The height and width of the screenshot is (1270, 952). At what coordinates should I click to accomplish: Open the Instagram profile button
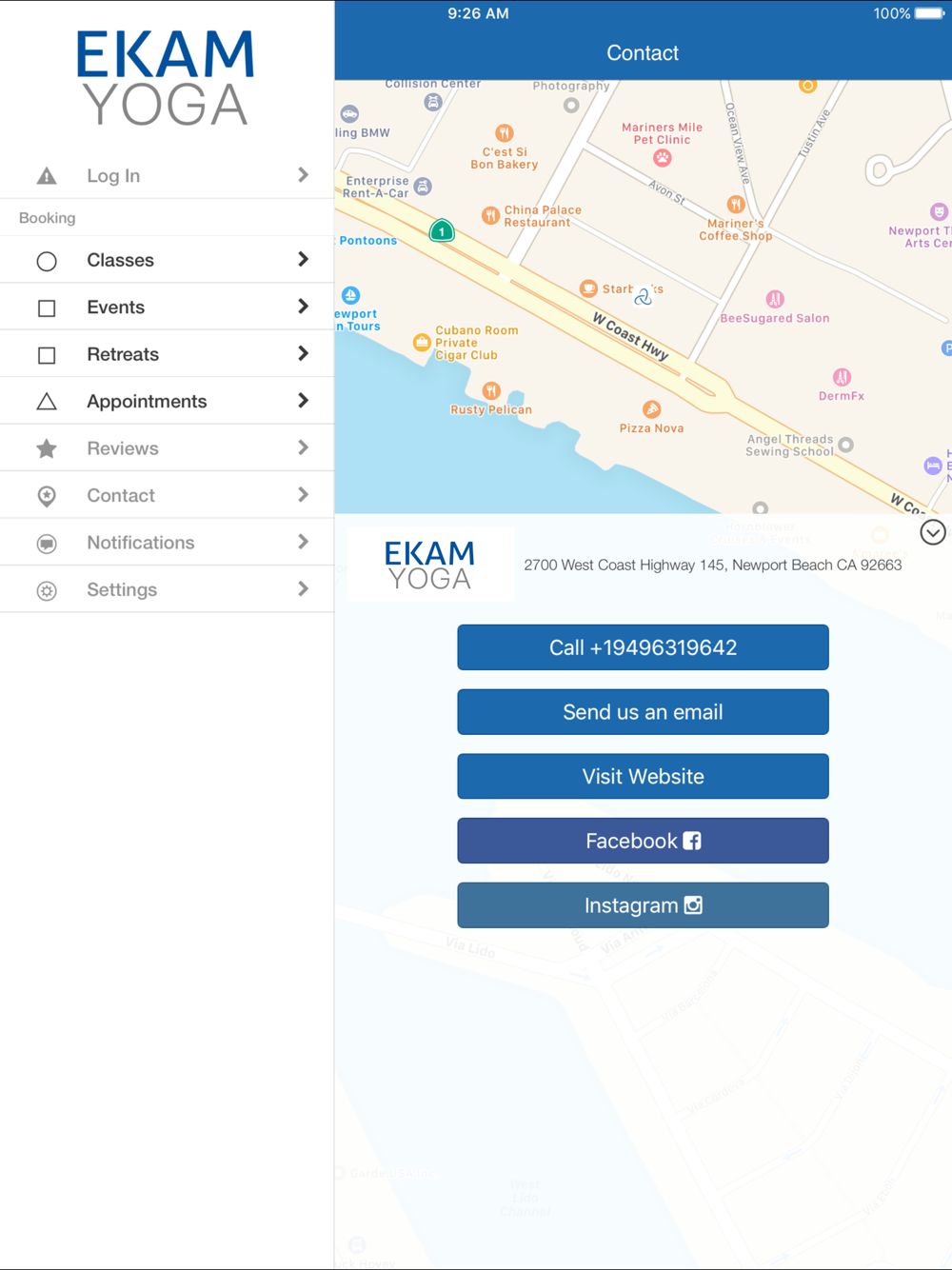(643, 905)
